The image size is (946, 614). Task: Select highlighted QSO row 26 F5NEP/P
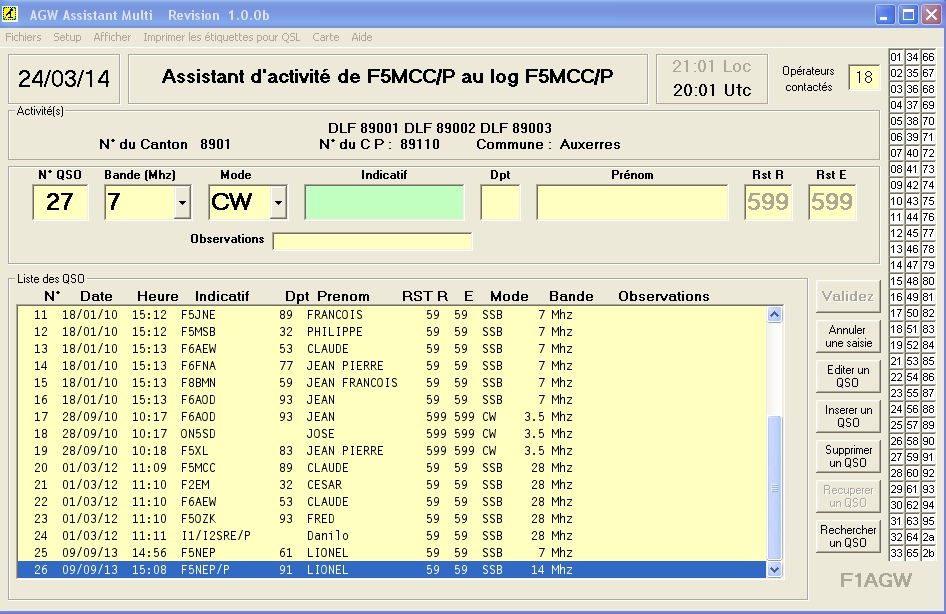coord(392,569)
